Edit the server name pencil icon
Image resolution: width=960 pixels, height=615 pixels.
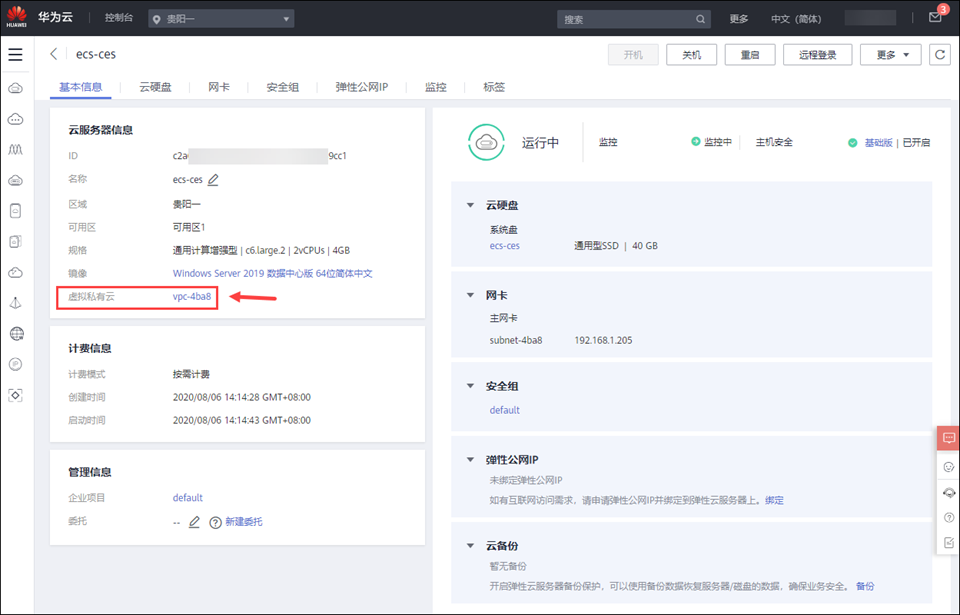(x=213, y=180)
